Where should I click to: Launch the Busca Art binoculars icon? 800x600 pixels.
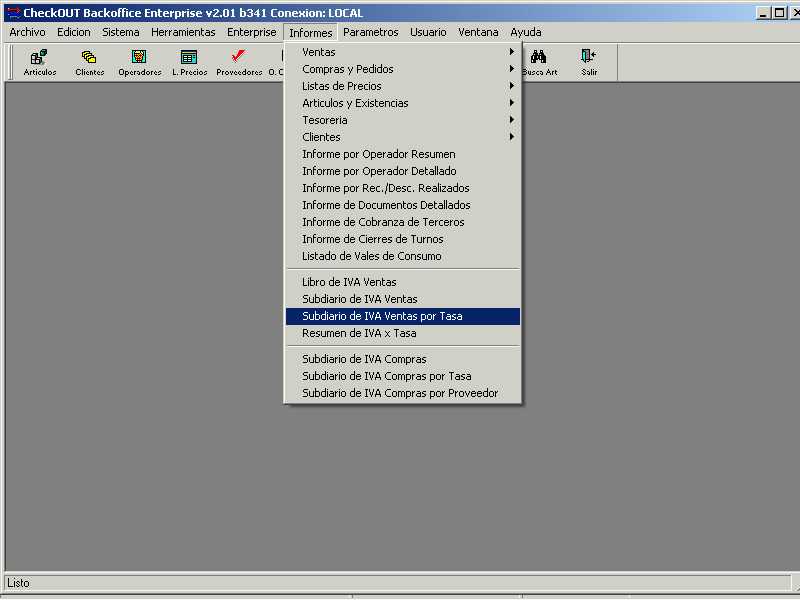point(539,62)
